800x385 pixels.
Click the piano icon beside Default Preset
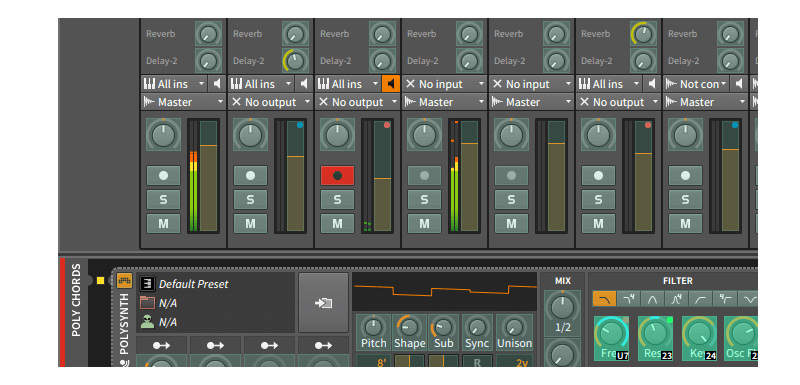click(147, 284)
